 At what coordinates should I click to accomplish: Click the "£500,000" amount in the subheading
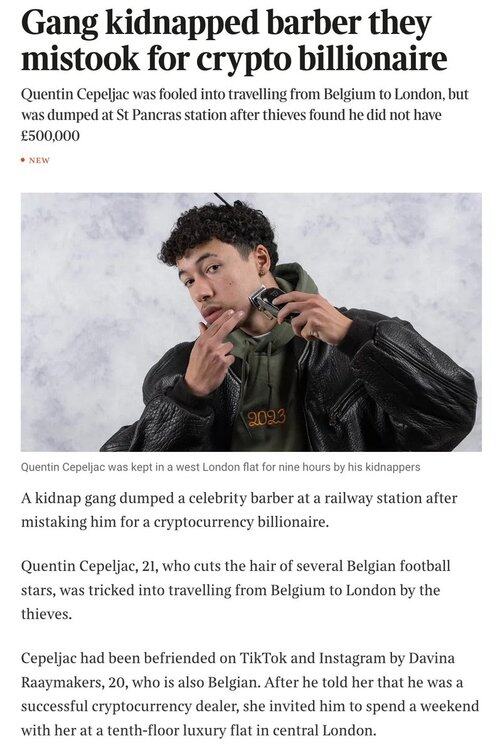50,136
